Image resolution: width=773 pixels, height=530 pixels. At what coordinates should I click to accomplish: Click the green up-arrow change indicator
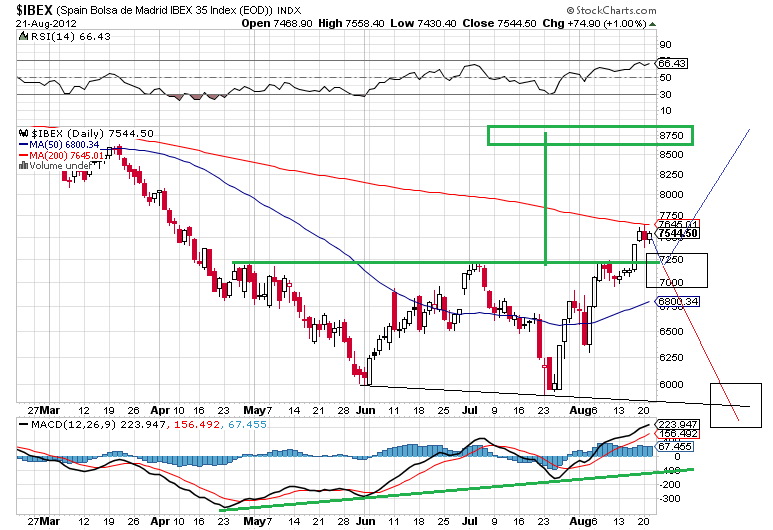point(652,24)
